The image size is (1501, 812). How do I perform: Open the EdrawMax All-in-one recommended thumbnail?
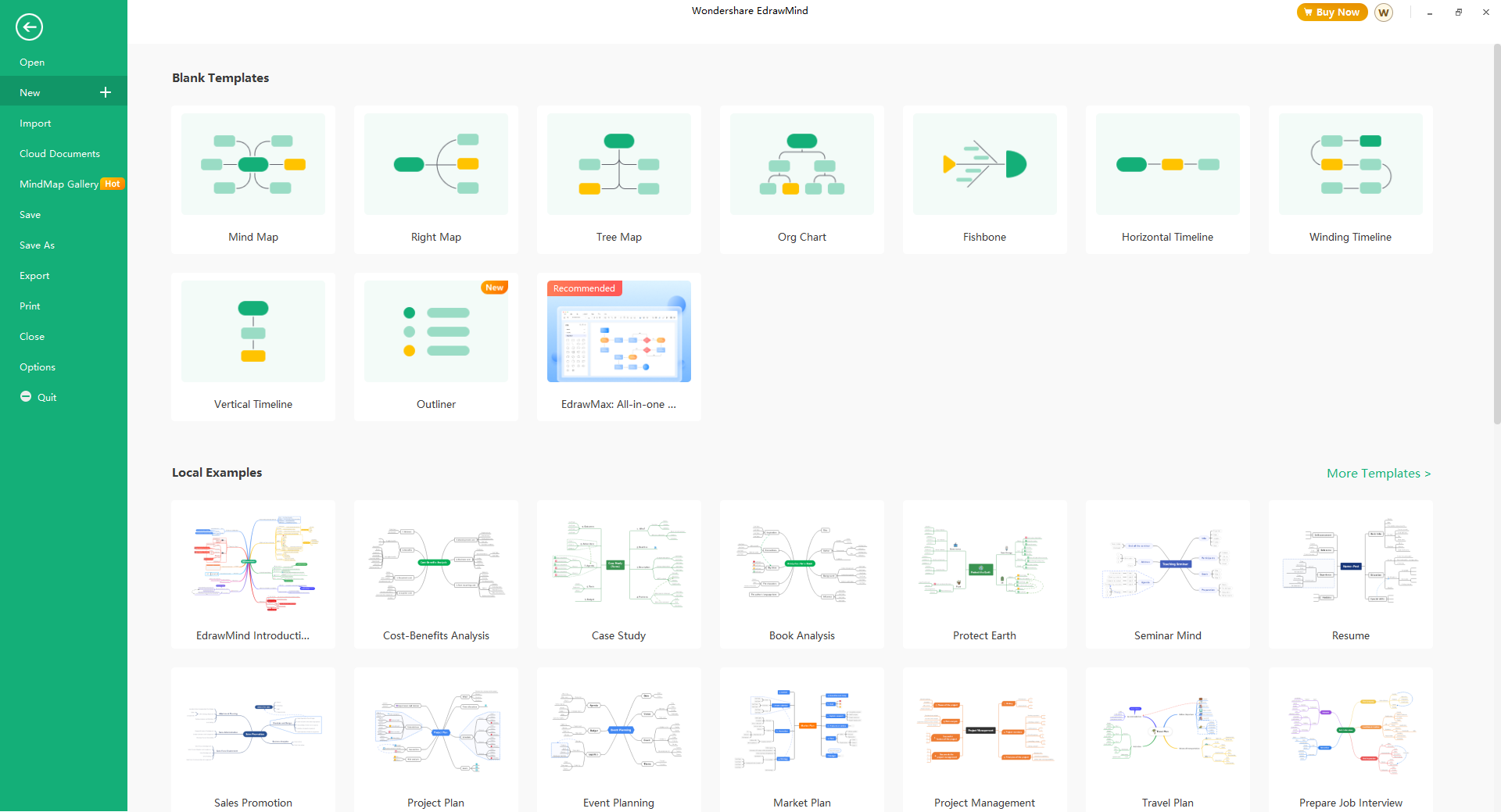619,331
